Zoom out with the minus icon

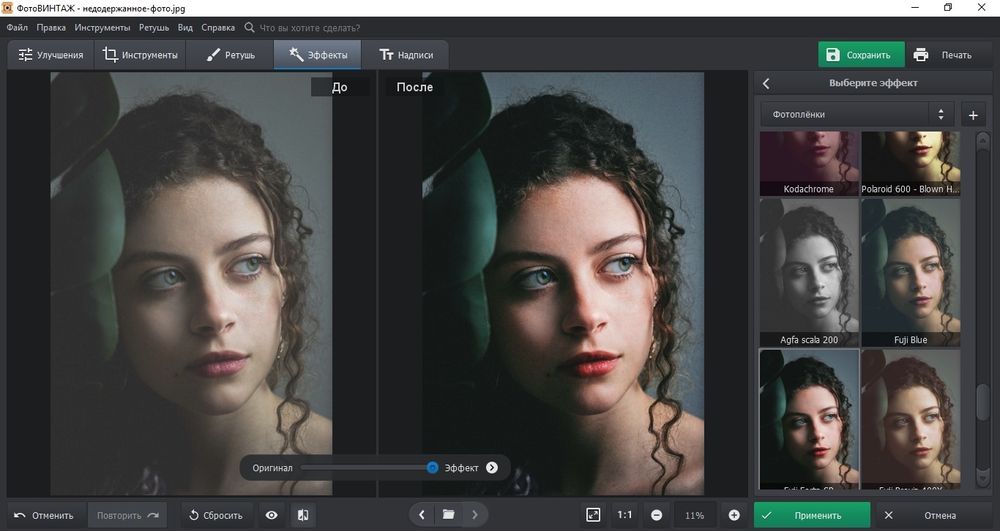657,515
